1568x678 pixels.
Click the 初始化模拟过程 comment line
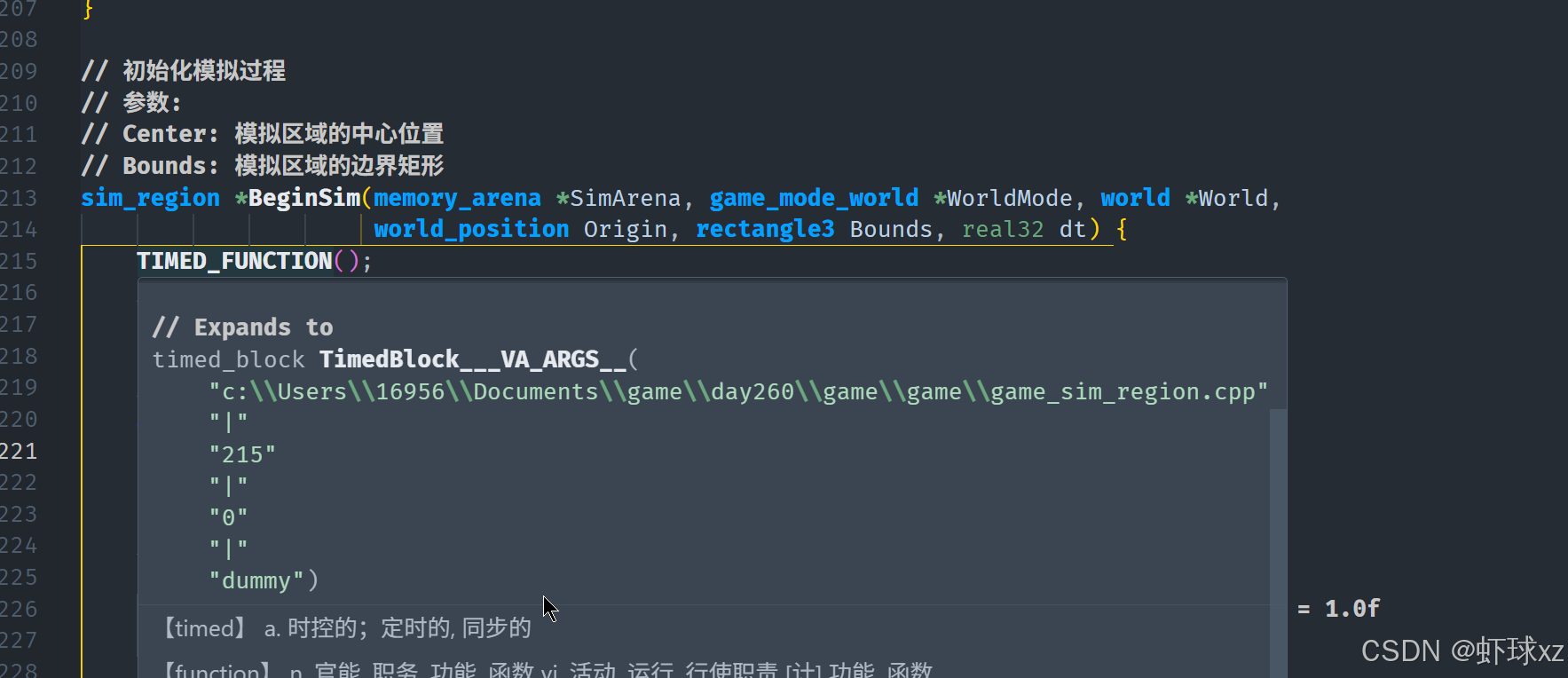(183, 71)
